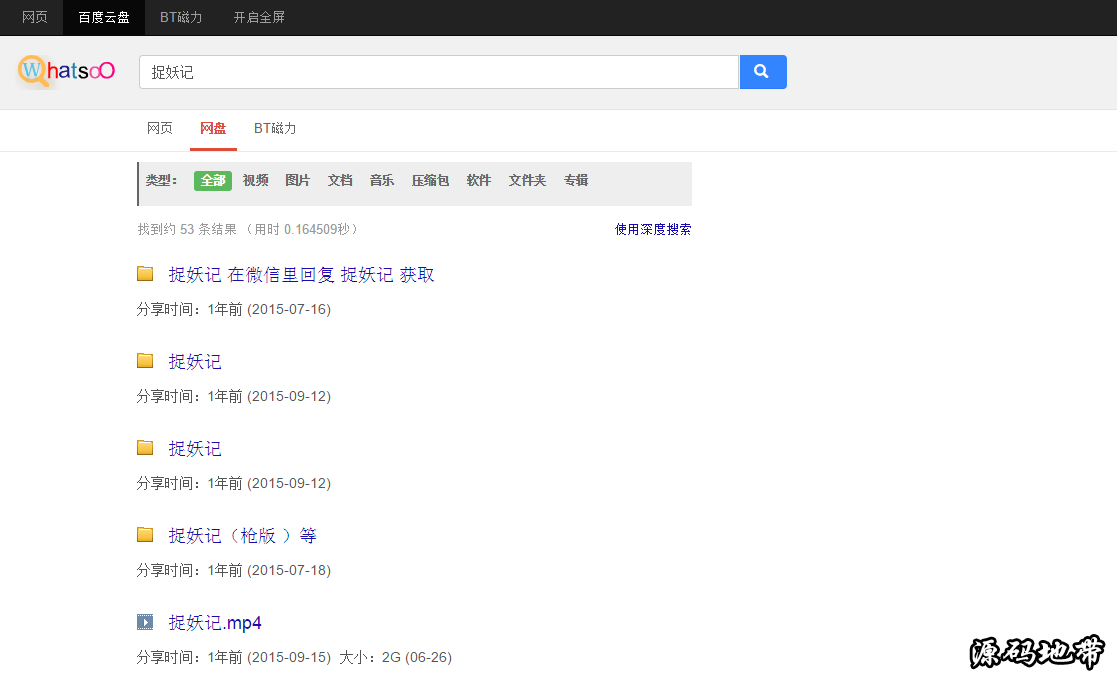The image size is (1117, 683).
Task: Open the 捉妖记.mp4 result link
Action: coord(215,623)
